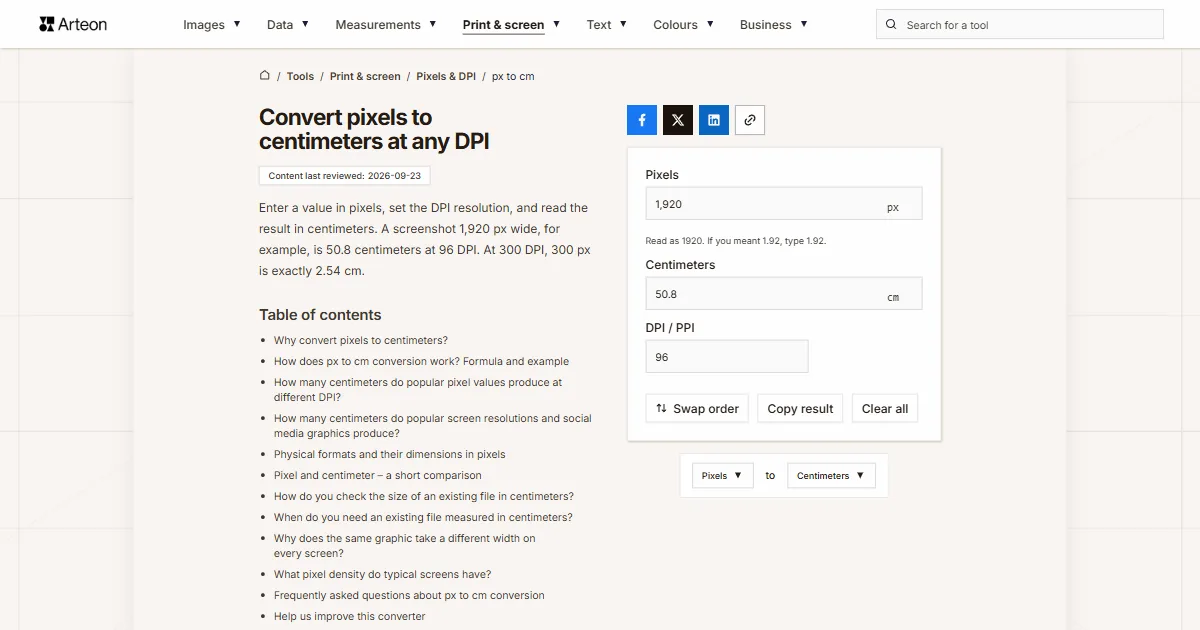
Task: Expand the Business menu
Action: click(x=774, y=25)
